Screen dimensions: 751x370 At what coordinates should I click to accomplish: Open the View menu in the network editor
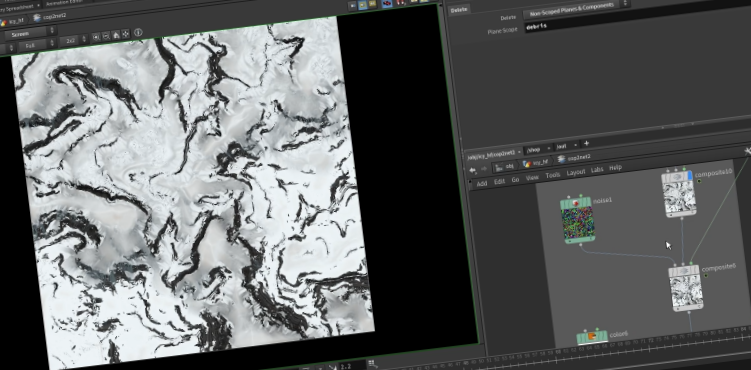coord(532,178)
